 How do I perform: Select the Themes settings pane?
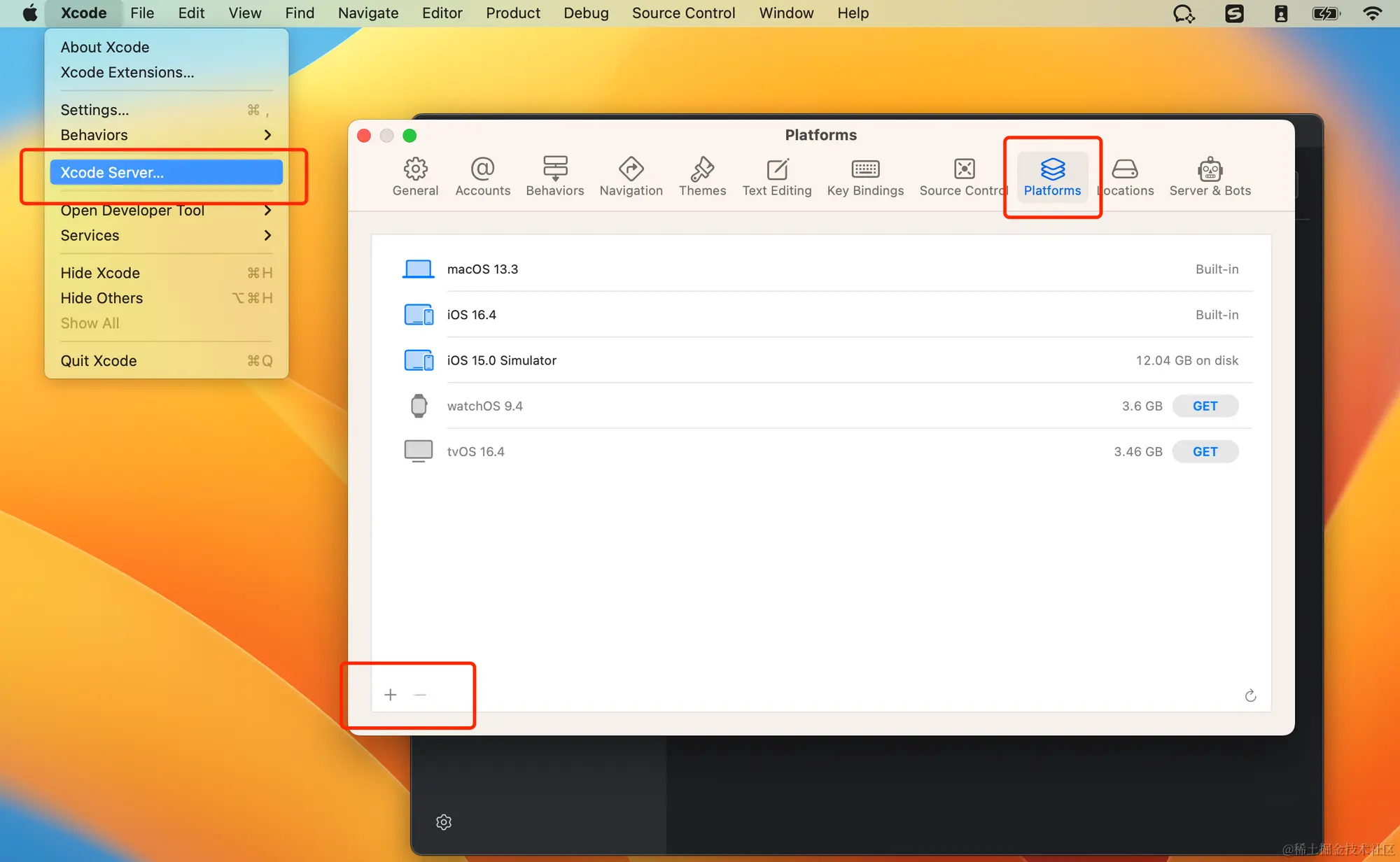[x=702, y=176]
